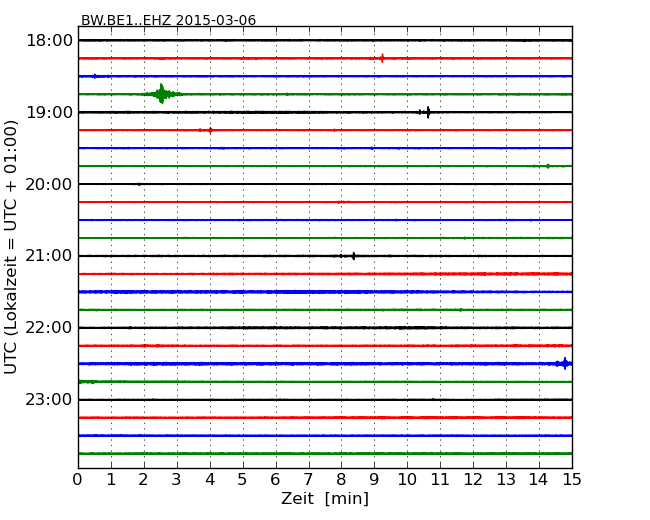The image size is (650, 520).
Task: Click the blue spike near minute 15 below 22:00
Action: pos(564,363)
